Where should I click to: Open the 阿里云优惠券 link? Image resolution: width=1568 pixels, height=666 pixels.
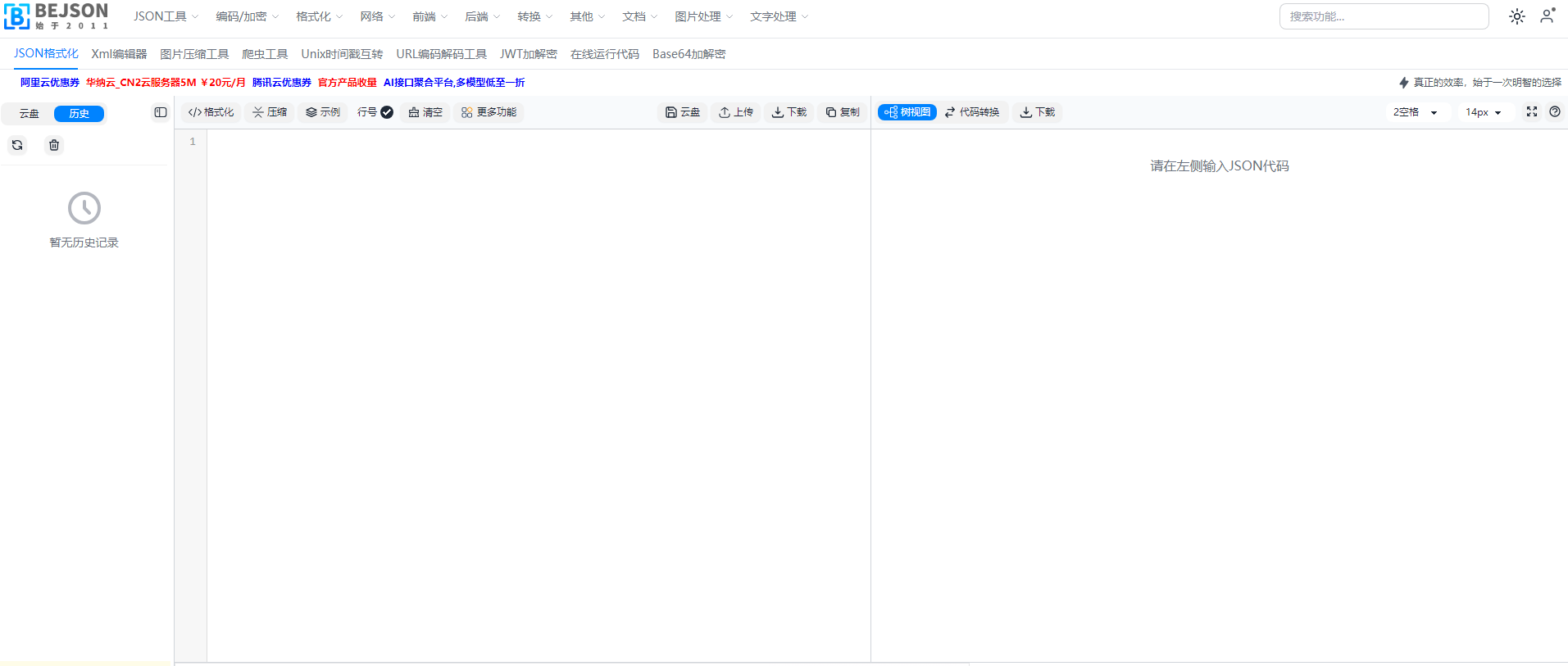(x=50, y=83)
